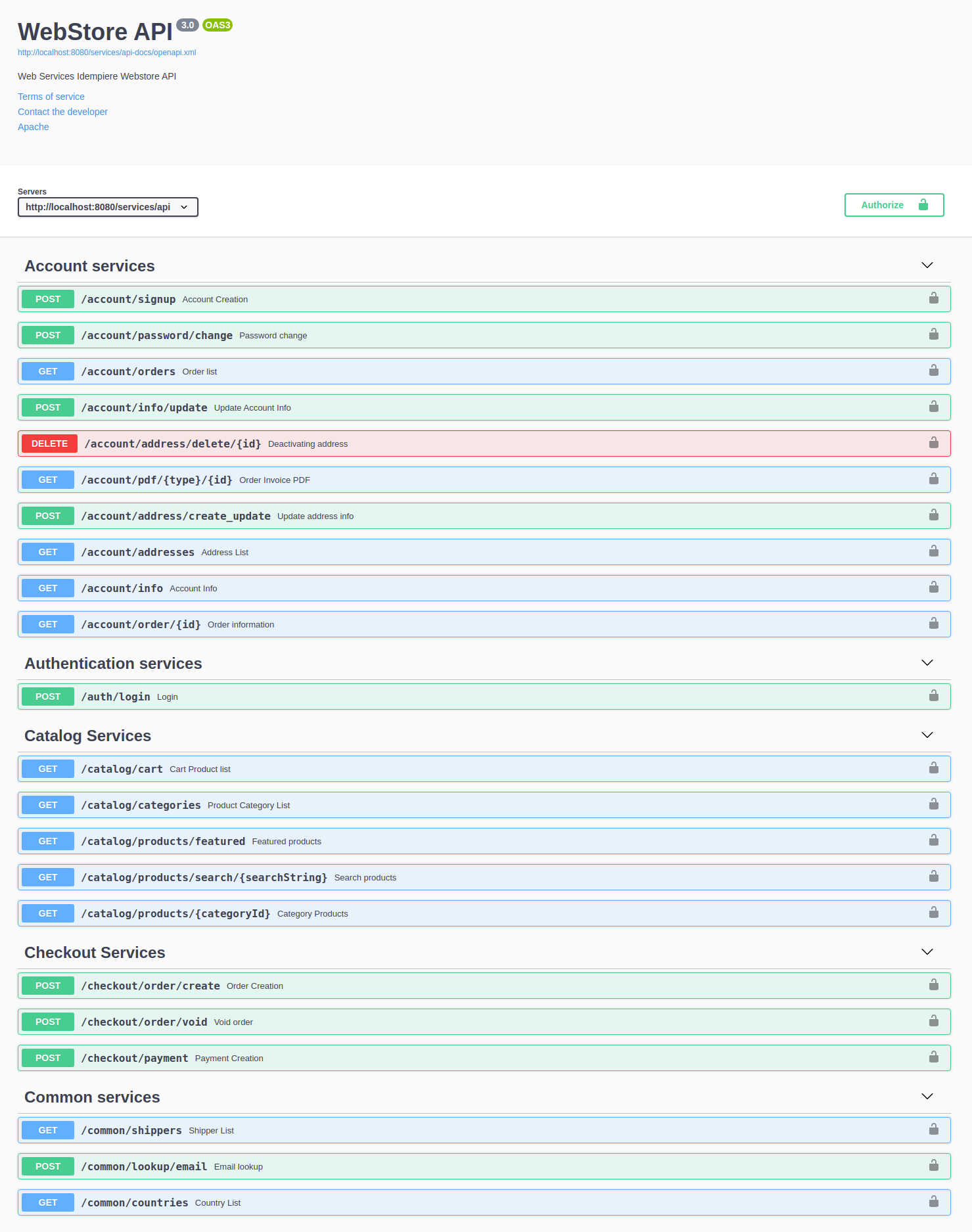Collapse the Authentication services section

coord(927,663)
